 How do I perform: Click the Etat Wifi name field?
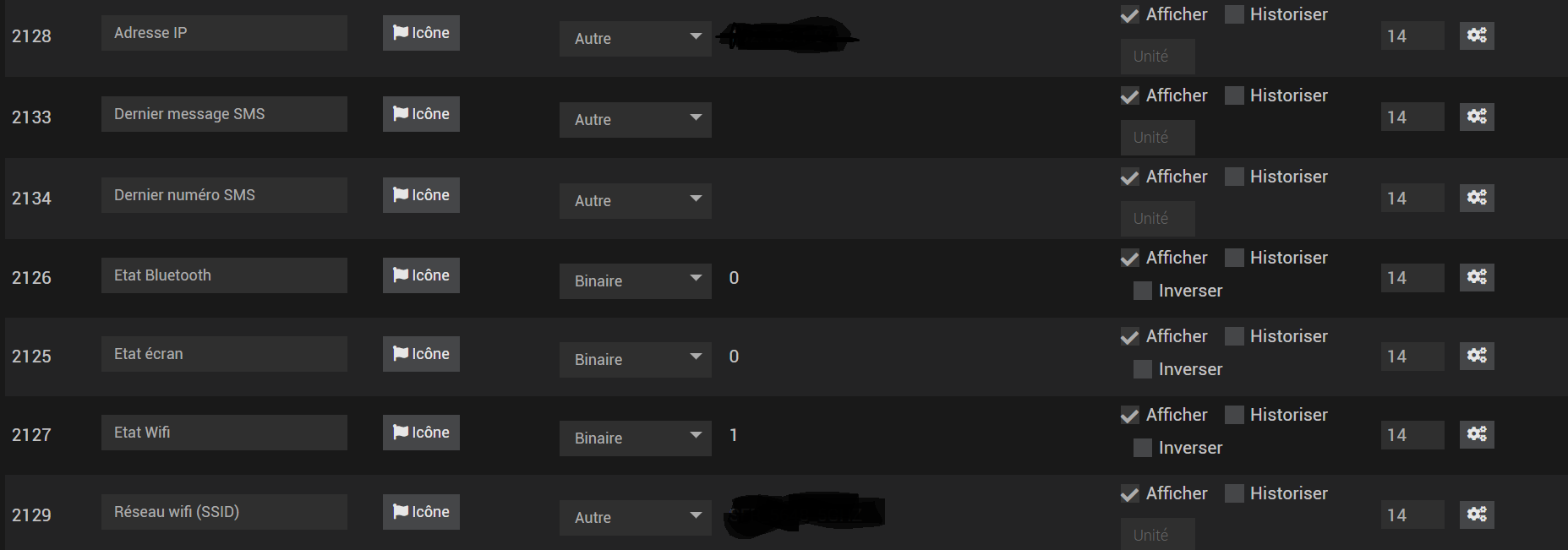coord(224,433)
